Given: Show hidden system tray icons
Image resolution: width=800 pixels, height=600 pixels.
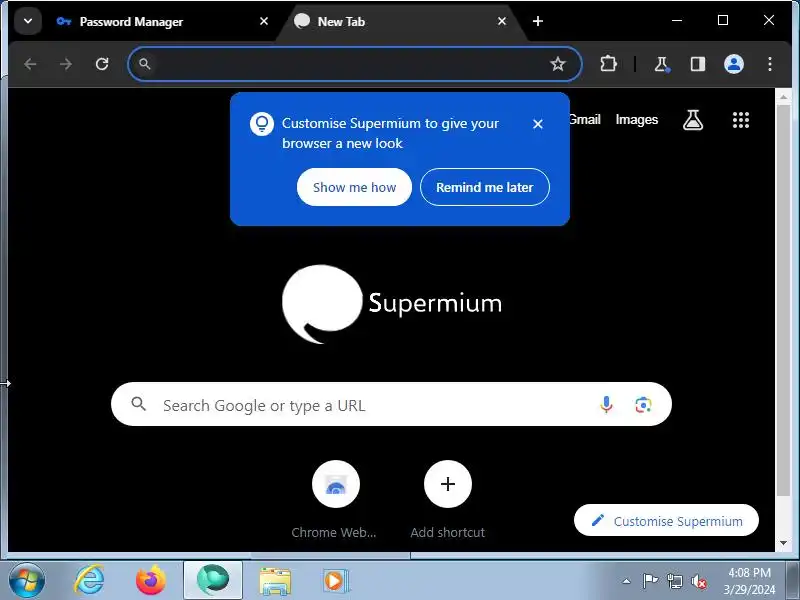Looking at the screenshot, I should click(x=627, y=581).
